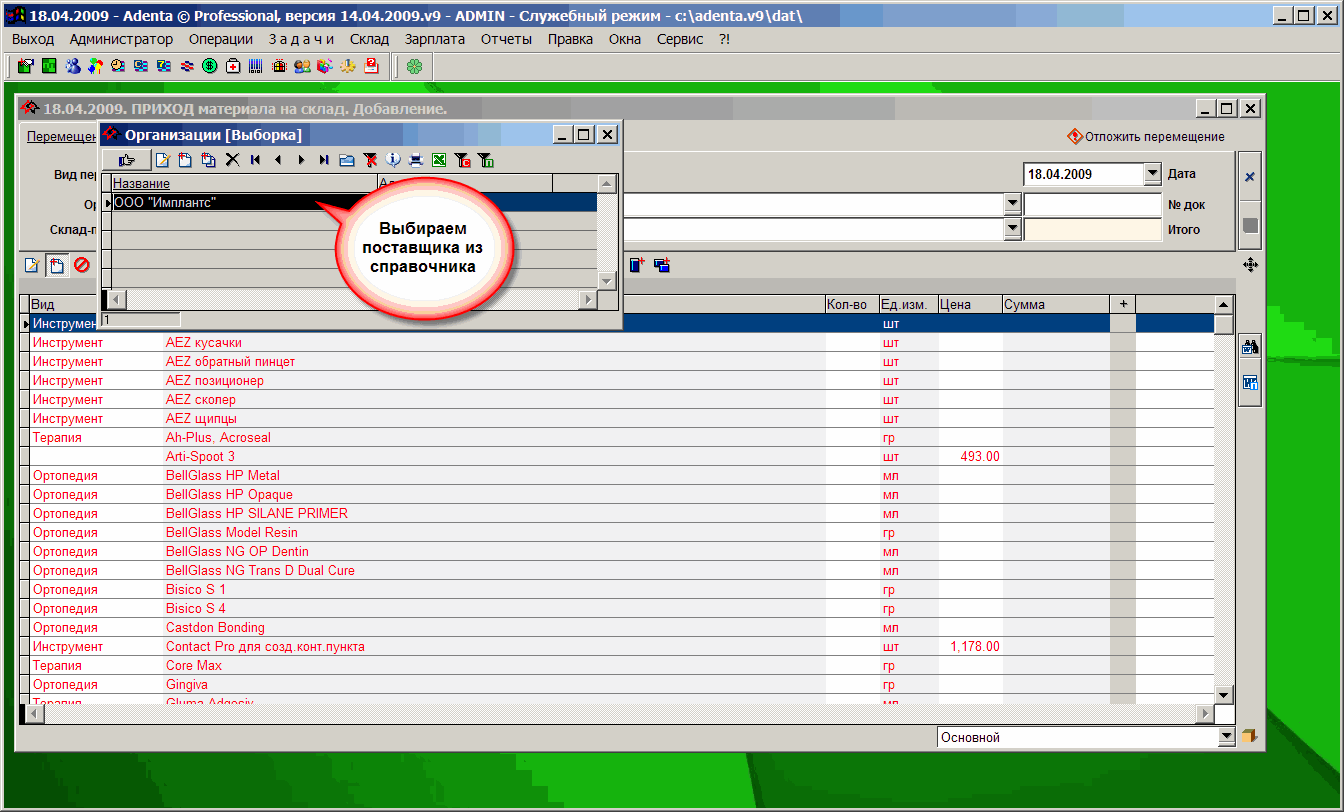Screen dimensions: 1344x812
Task: Jump to first record in Организации list
Action: point(256,160)
